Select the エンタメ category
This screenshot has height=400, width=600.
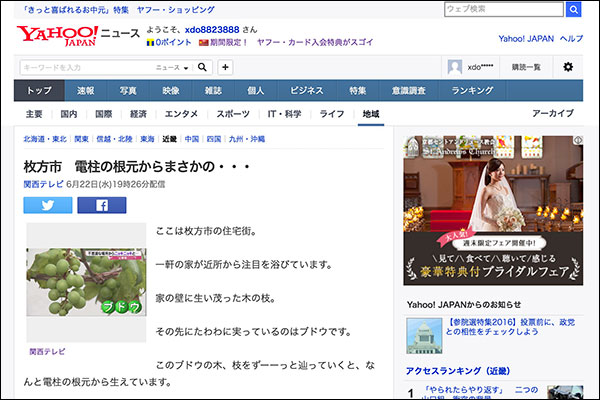coord(181,114)
